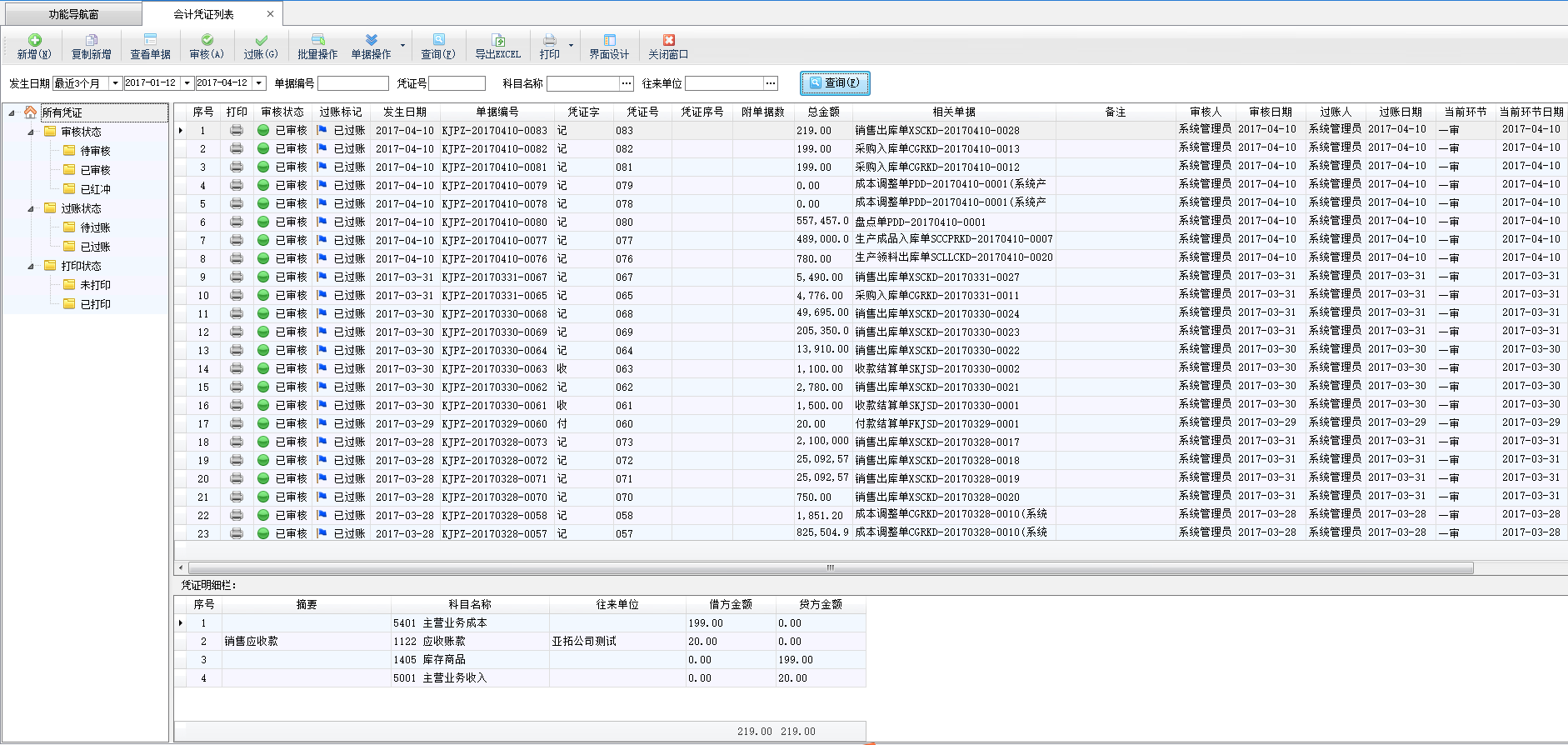Click the 单据编号 input field
This screenshot has width=1568, height=745.
tap(352, 83)
